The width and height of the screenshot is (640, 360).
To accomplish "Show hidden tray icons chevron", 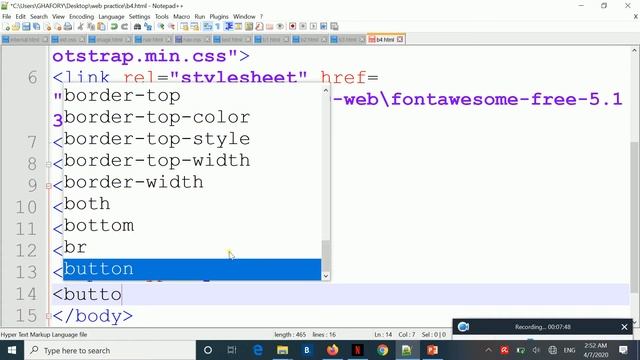I will click(488, 350).
